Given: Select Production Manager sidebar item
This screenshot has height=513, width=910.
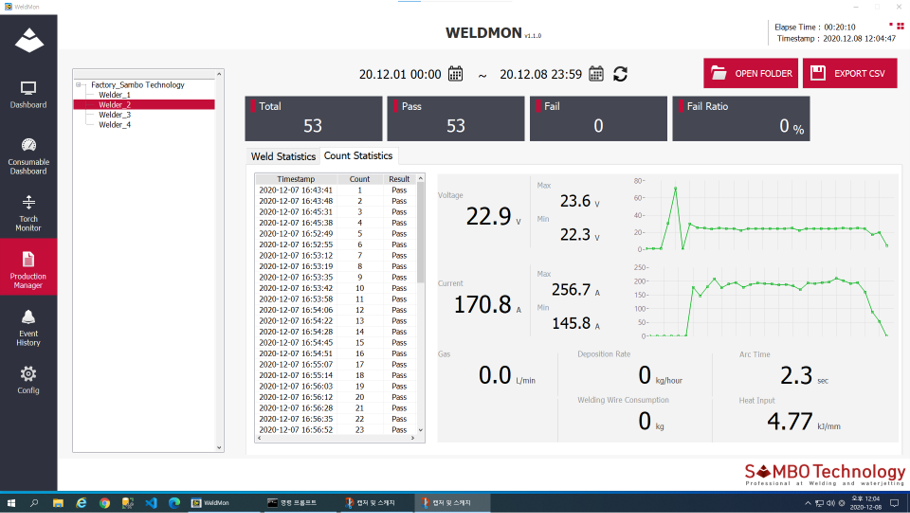Looking at the screenshot, I should point(28,268).
